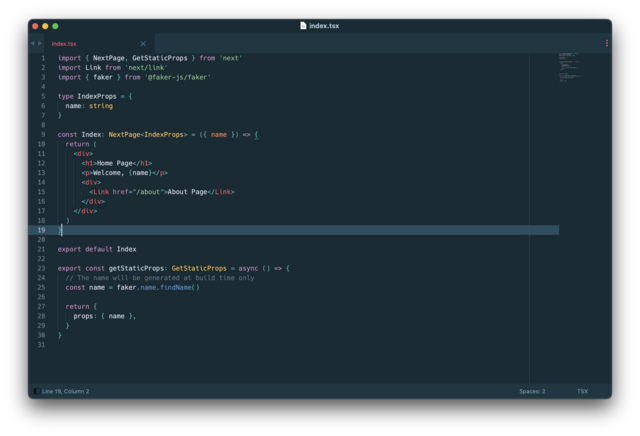Close the window with the red button
640x436 pixels.
35,26
